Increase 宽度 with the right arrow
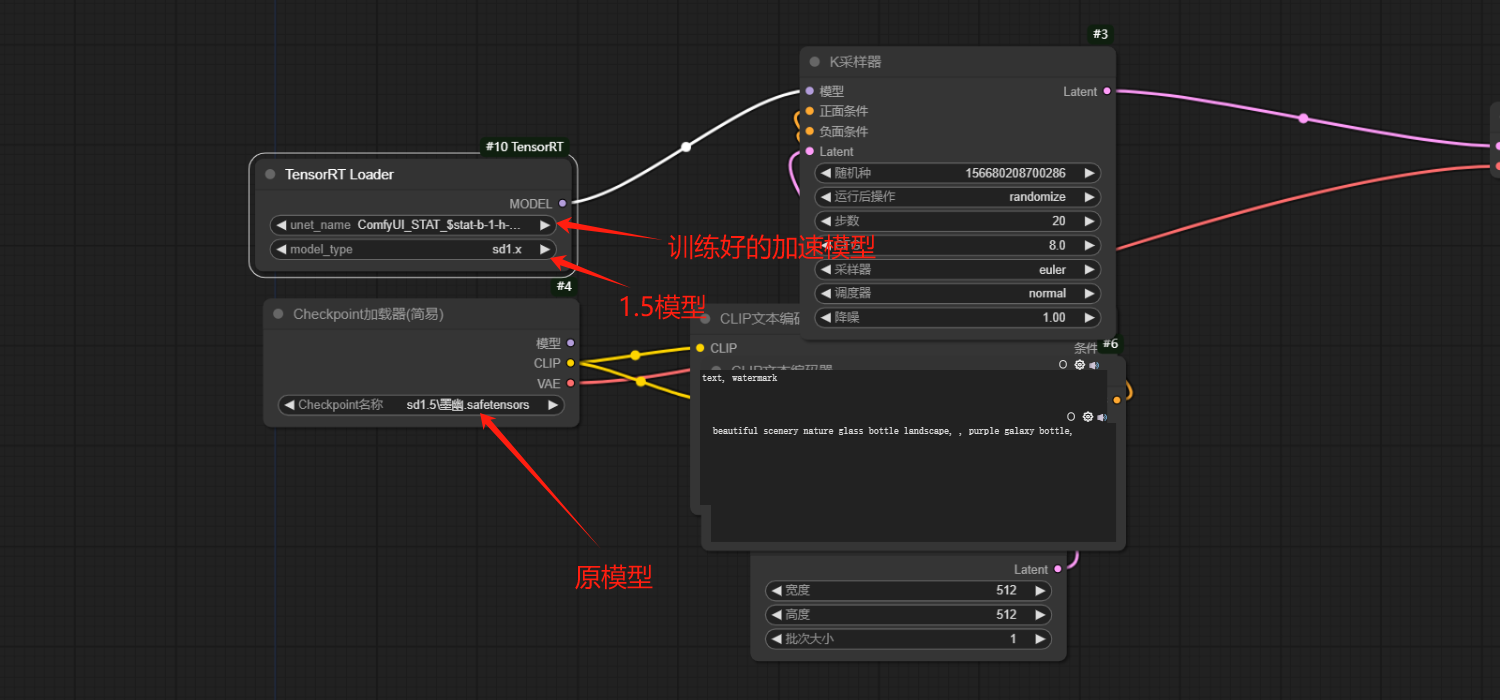This screenshot has width=1500, height=700. coord(1040,590)
